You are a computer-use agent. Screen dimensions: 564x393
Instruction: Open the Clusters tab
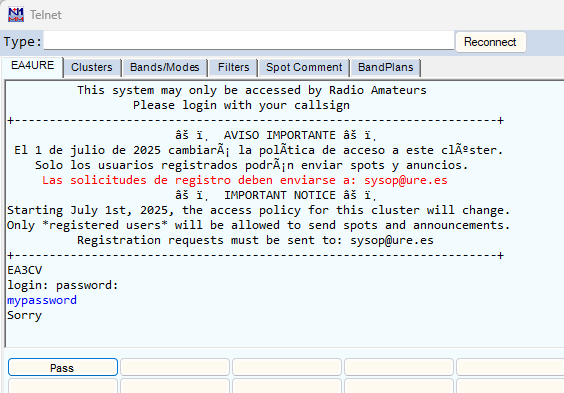(x=92, y=67)
